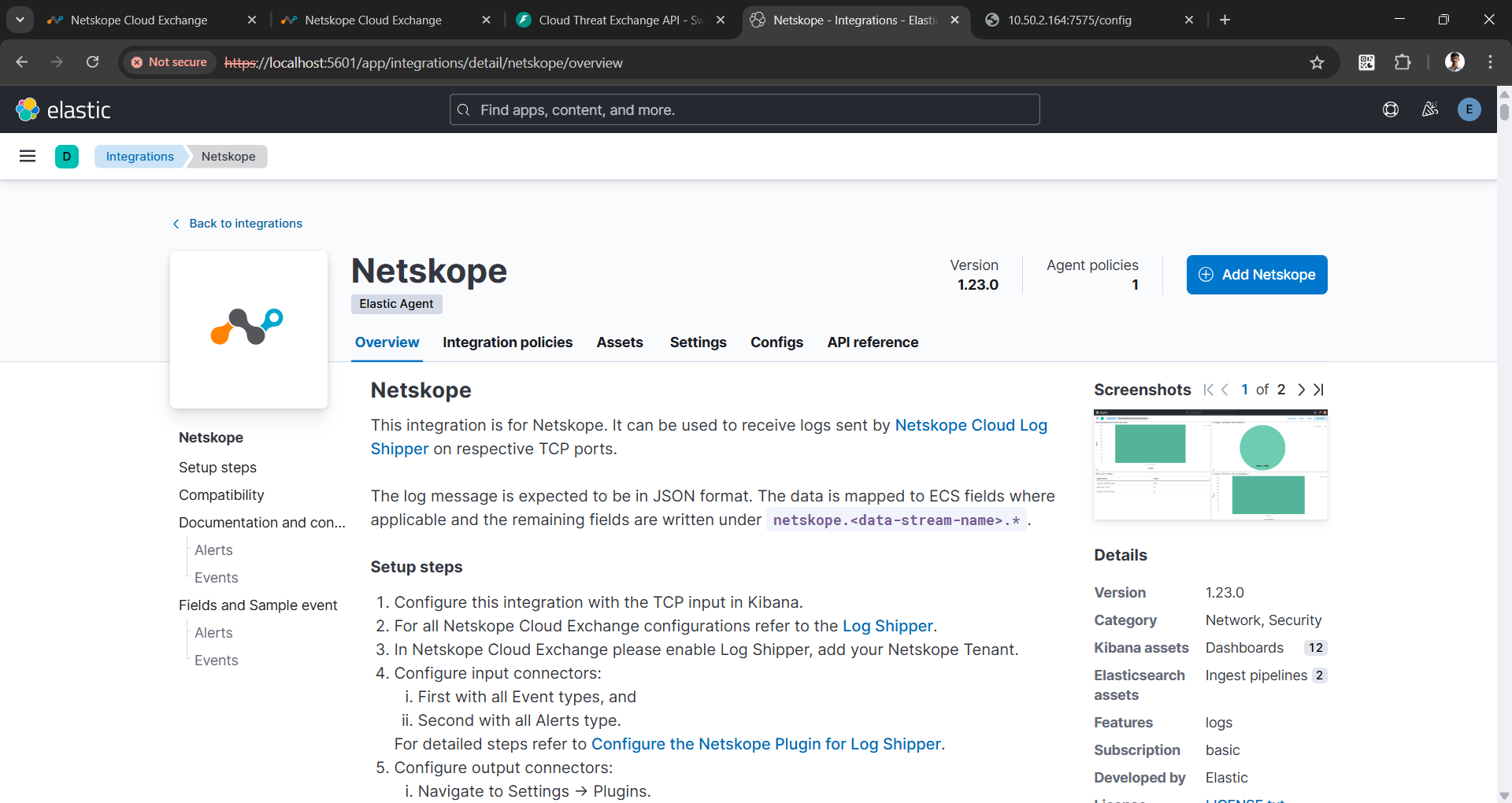
Task: Click the Integrations breadcrumb
Action: (139, 157)
